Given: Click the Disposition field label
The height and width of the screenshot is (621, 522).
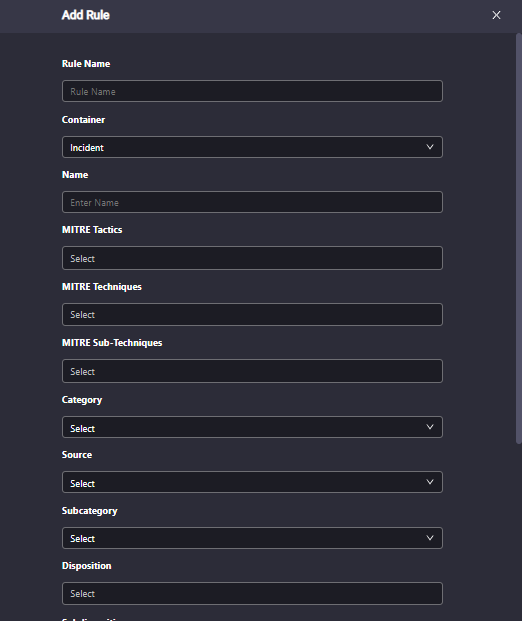Looking at the screenshot, I should coord(86,566).
